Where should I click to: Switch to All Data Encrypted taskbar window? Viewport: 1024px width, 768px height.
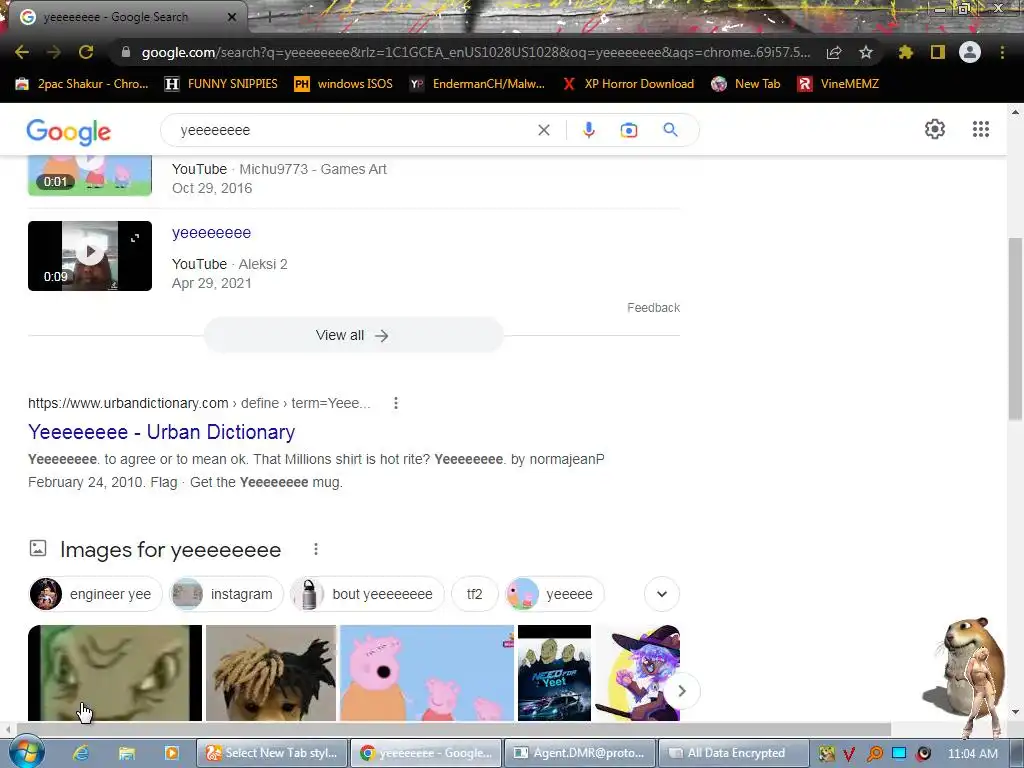point(734,753)
